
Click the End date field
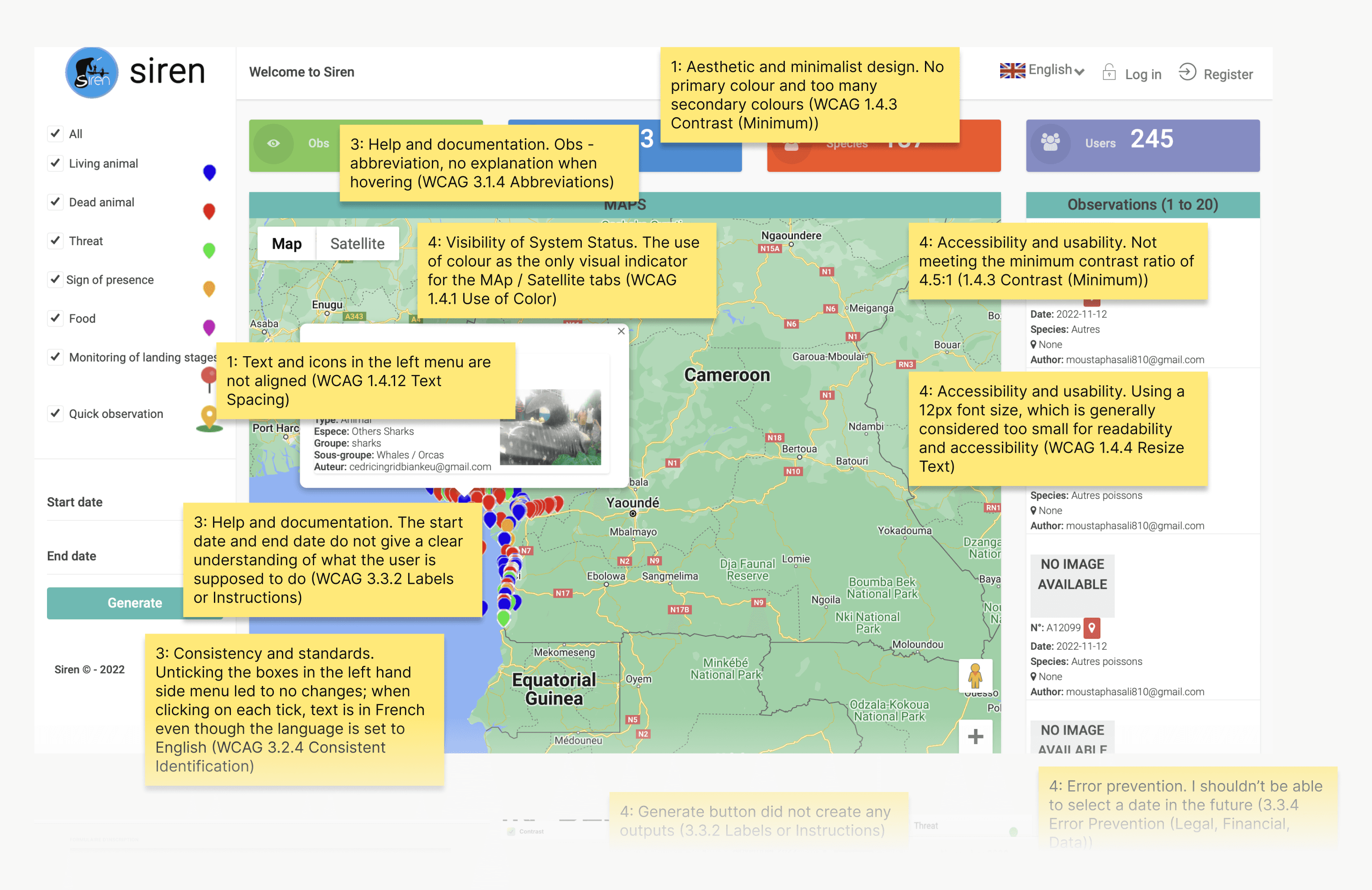coord(134,557)
